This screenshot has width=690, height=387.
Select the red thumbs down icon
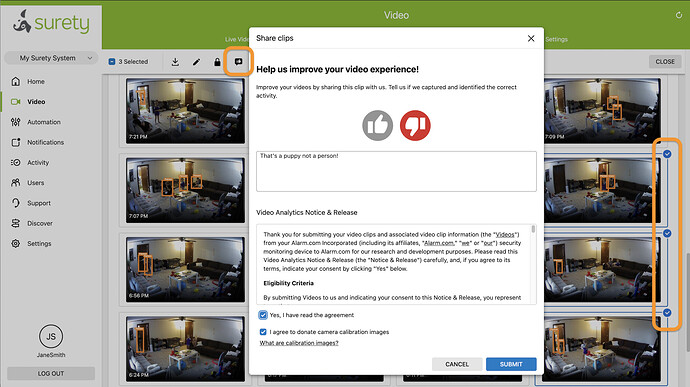(x=415, y=125)
